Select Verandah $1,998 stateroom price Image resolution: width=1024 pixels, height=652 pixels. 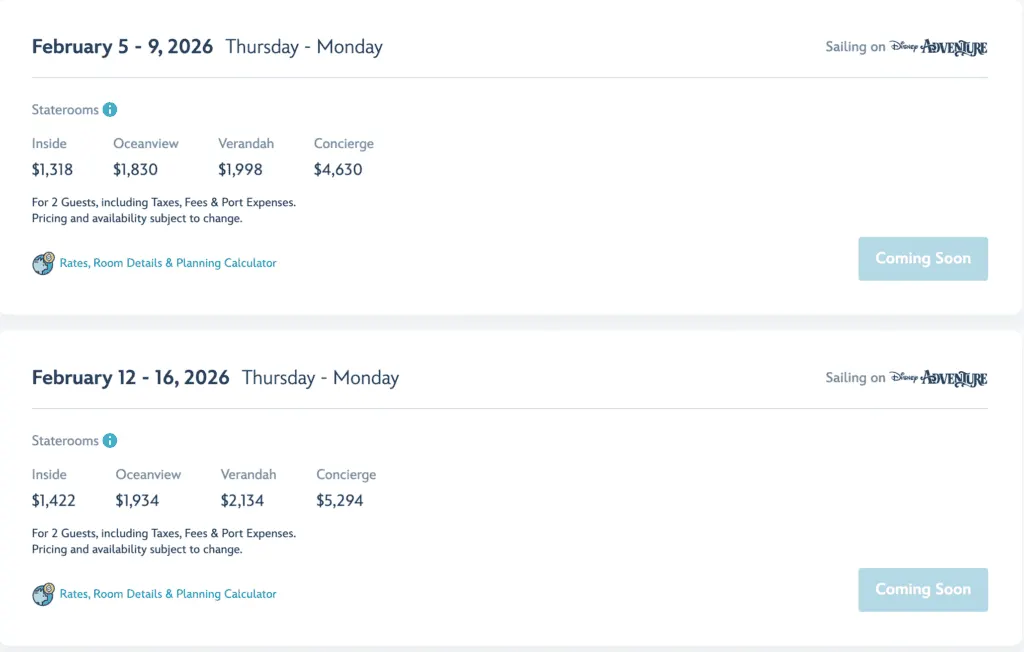[240, 170]
